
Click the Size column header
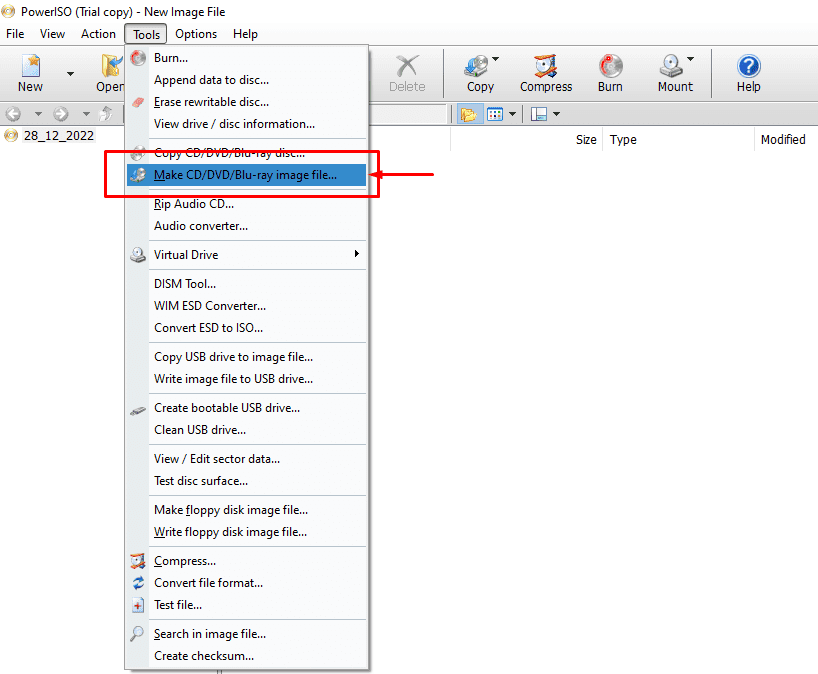pos(586,140)
